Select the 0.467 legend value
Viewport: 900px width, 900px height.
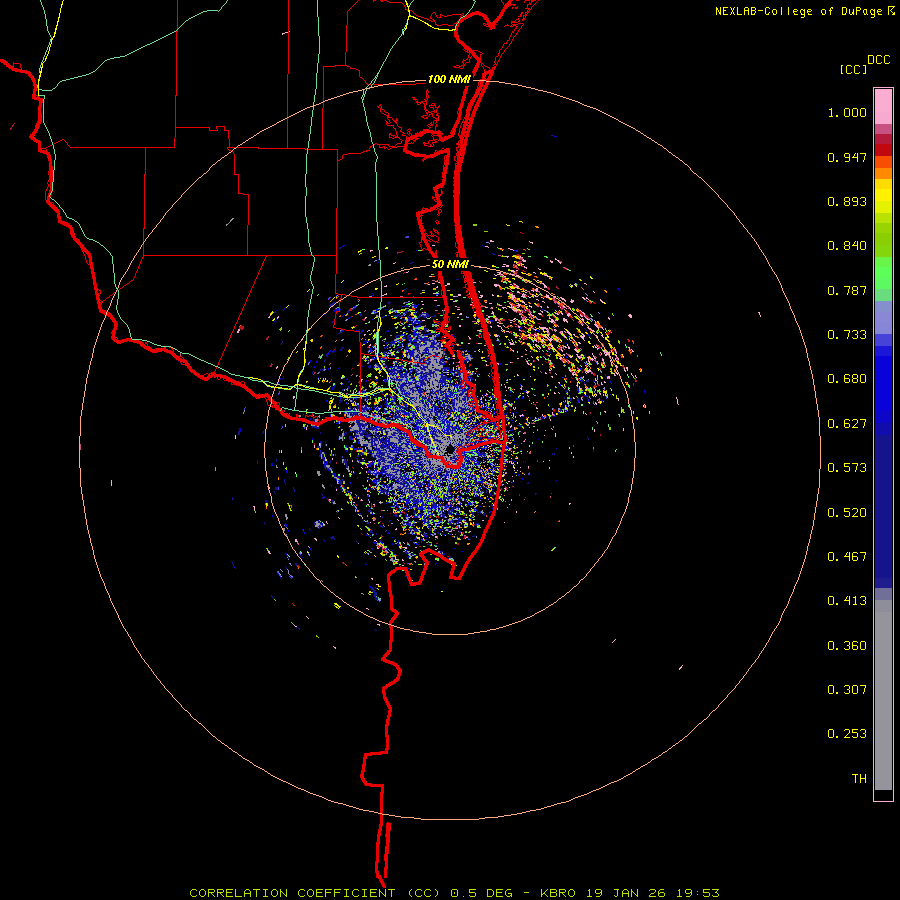(x=847, y=557)
